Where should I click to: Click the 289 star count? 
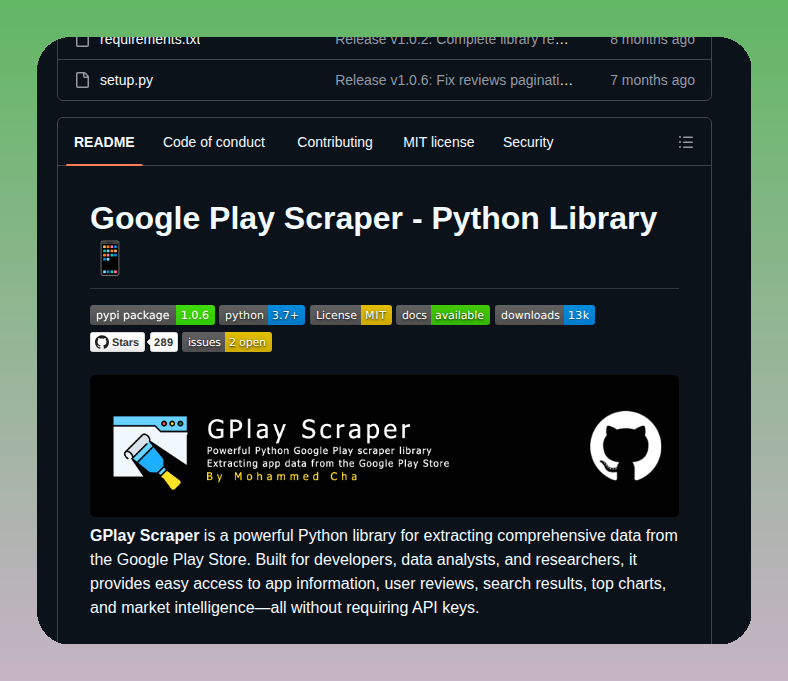click(163, 342)
